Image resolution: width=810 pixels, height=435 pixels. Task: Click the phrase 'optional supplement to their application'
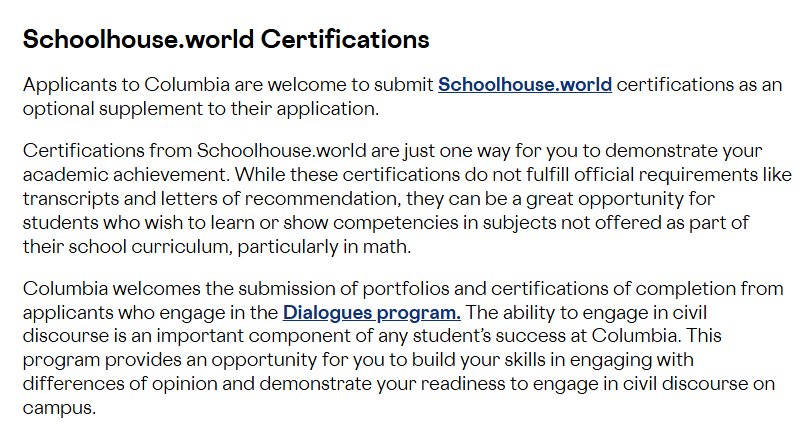[199, 109]
